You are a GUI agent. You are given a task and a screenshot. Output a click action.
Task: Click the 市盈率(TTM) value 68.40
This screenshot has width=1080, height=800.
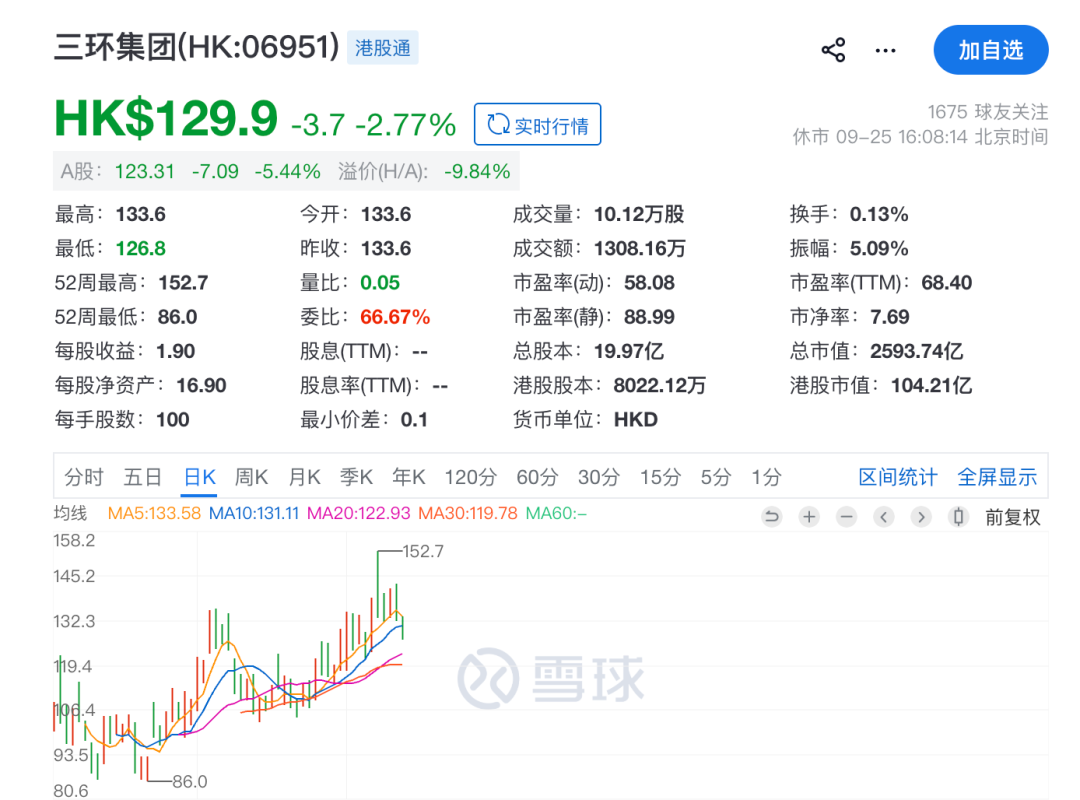pos(946,283)
